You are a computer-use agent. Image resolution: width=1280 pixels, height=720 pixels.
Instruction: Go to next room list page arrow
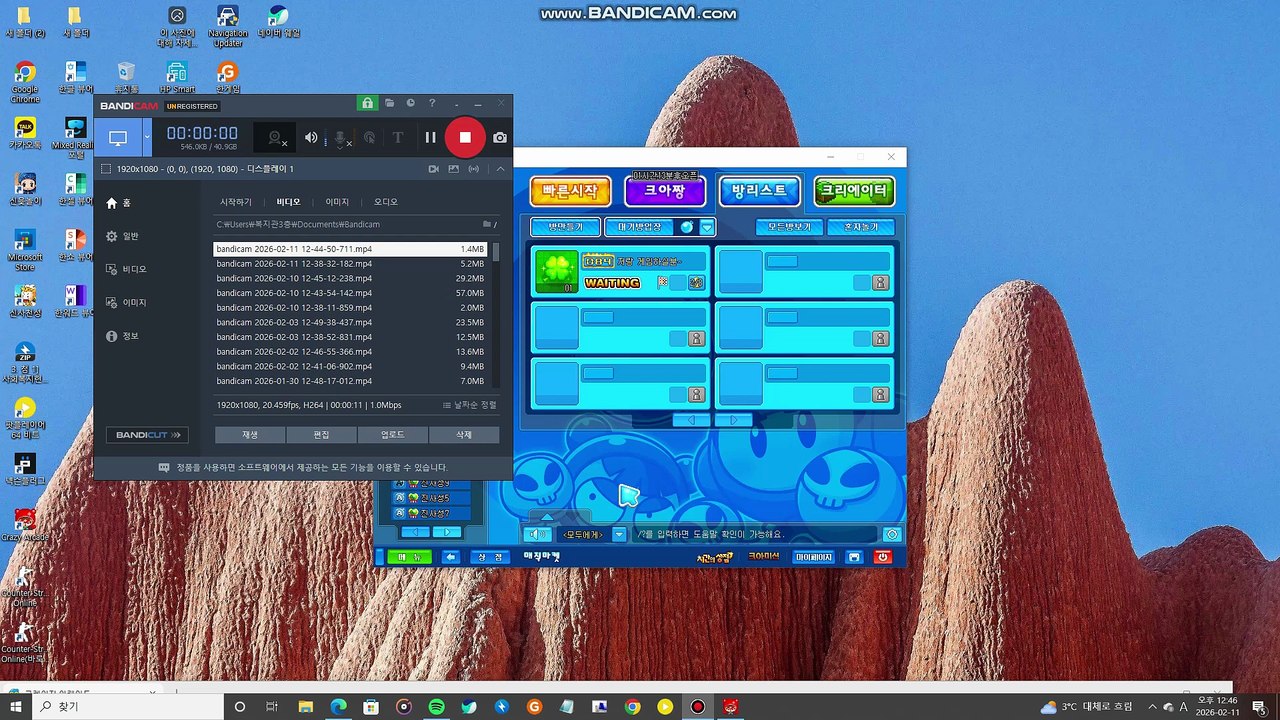[734, 420]
